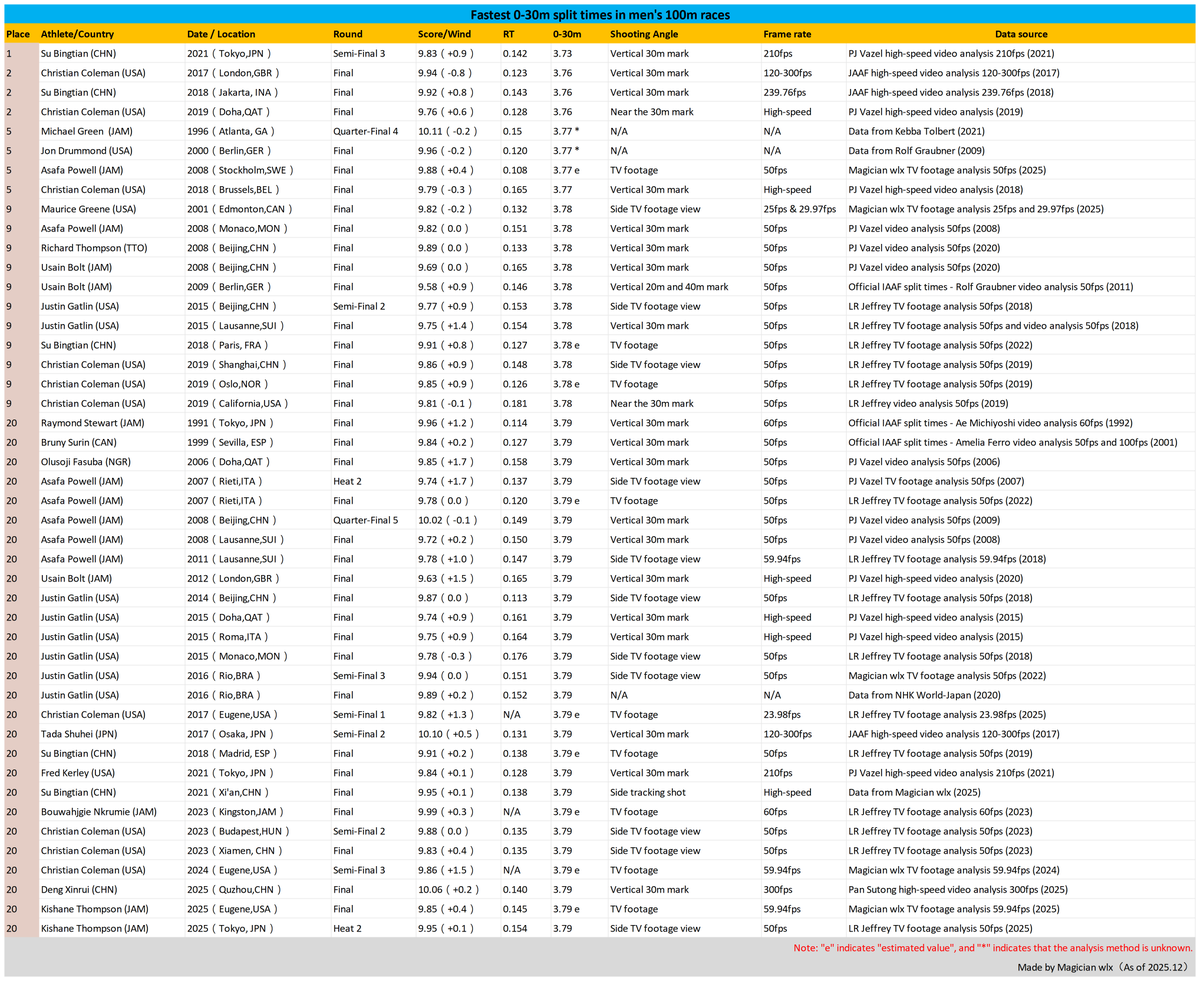1200x981 pixels.
Task: Click the "1999 (Sevilla, ESP)" cell
Action: point(229,443)
